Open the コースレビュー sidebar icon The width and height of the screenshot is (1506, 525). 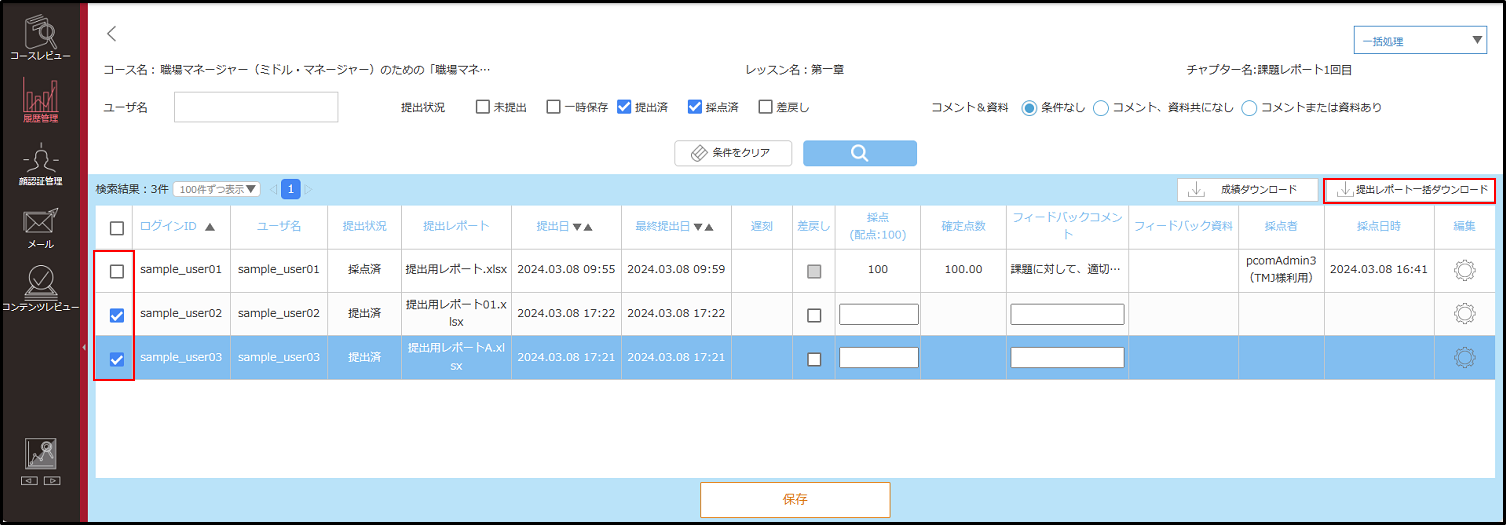[x=41, y=38]
